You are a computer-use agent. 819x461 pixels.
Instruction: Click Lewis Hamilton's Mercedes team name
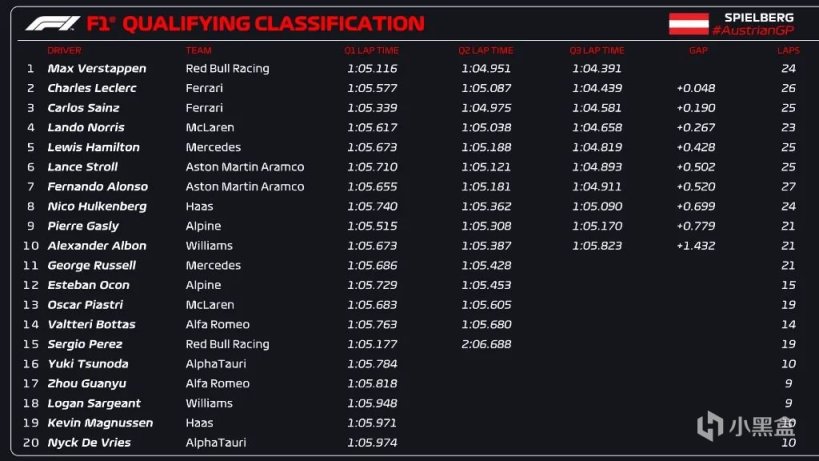213,147
